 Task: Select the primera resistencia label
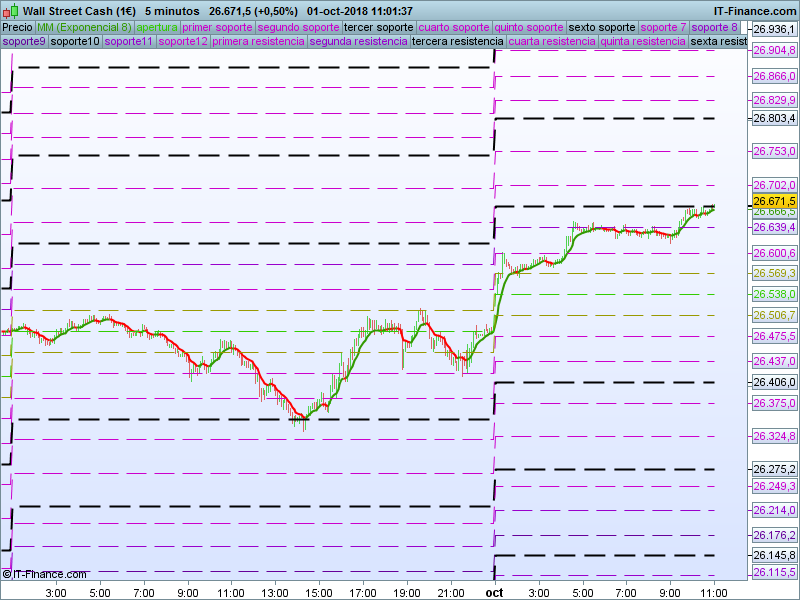(258, 42)
